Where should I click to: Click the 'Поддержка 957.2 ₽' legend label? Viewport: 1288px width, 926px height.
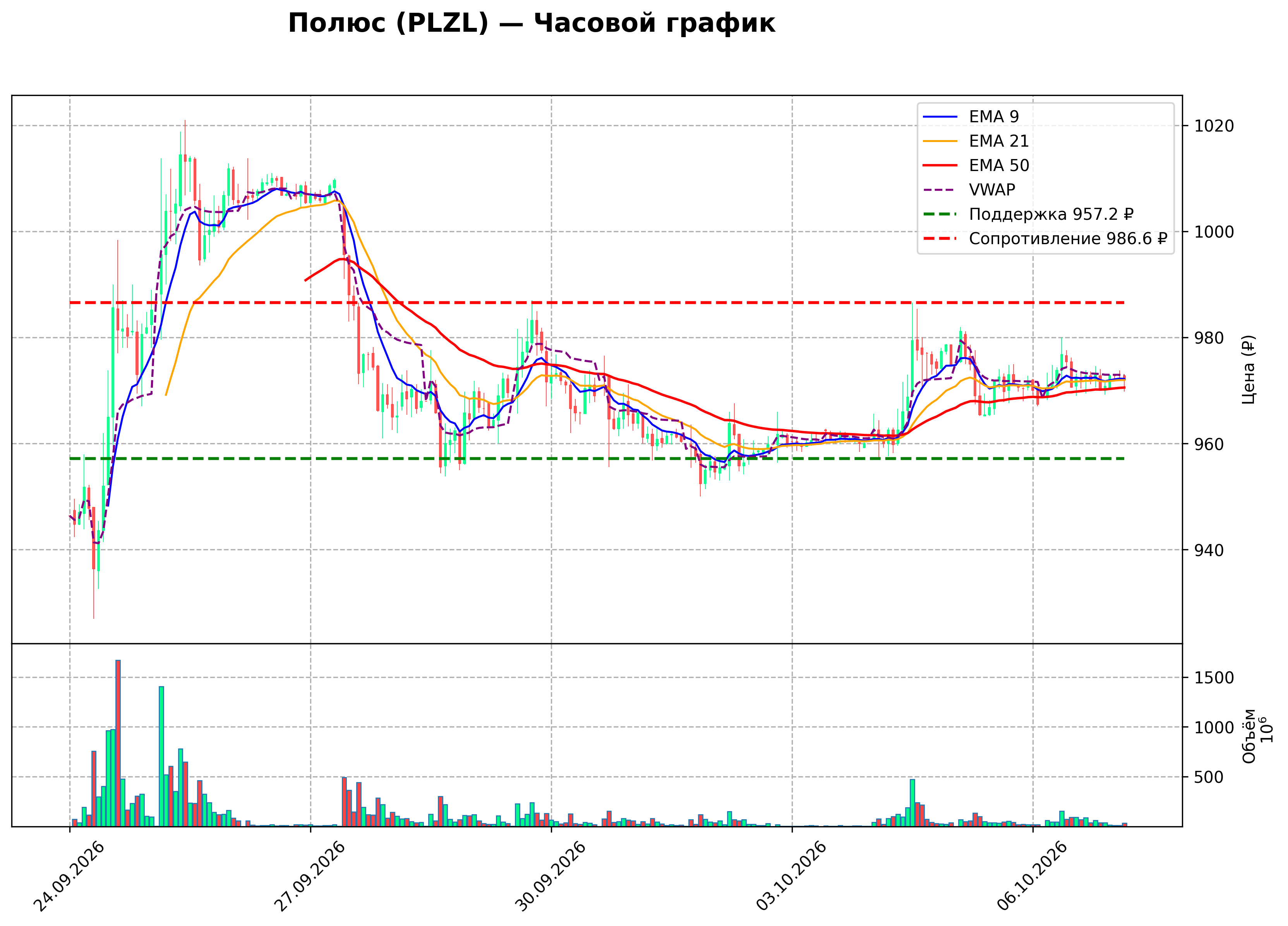point(1051,214)
